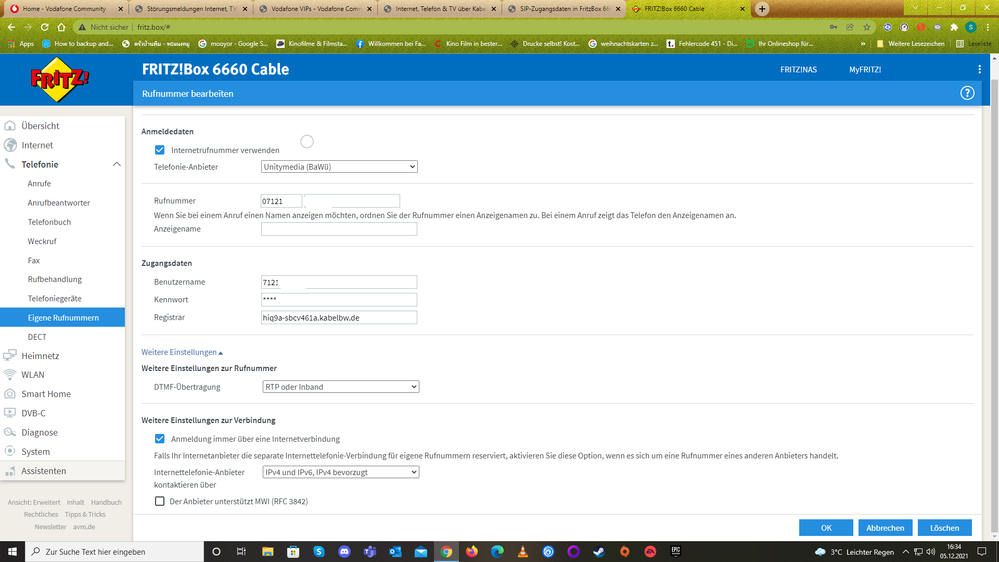Image resolution: width=999 pixels, height=562 pixels.
Task: Open FRITZ!NAS link in header
Action: (x=798, y=69)
